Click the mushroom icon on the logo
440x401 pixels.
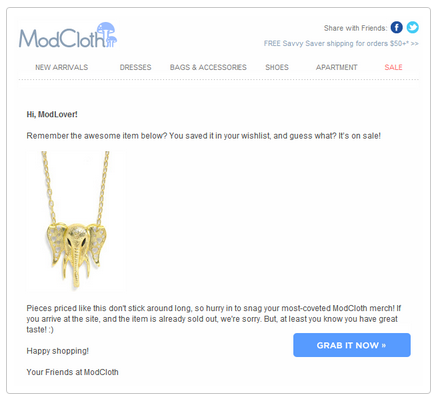tap(107, 34)
